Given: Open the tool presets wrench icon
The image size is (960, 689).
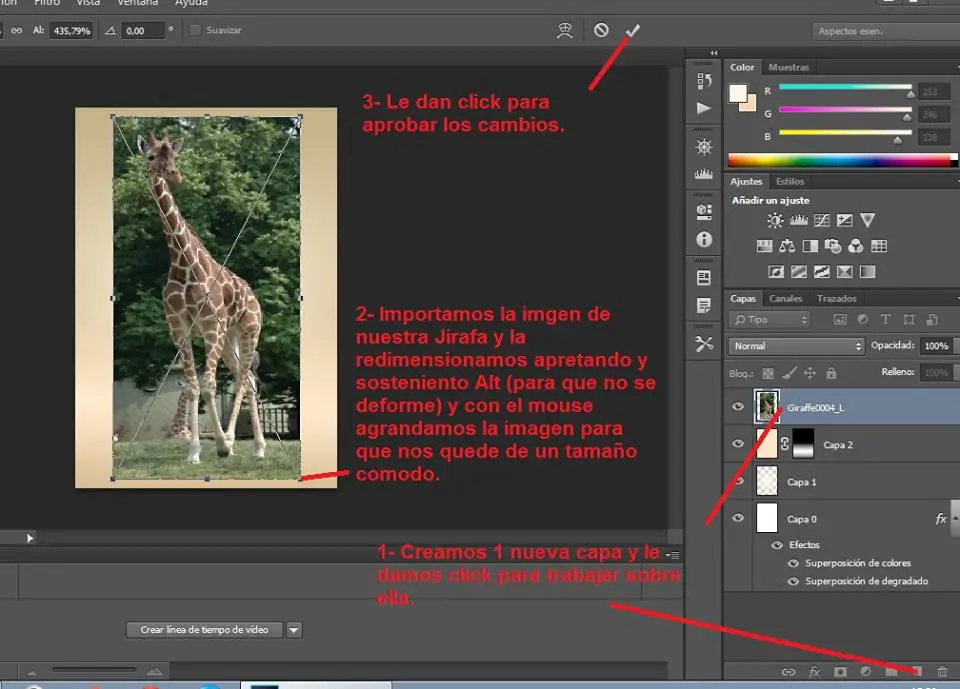Looking at the screenshot, I should pos(704,344).
